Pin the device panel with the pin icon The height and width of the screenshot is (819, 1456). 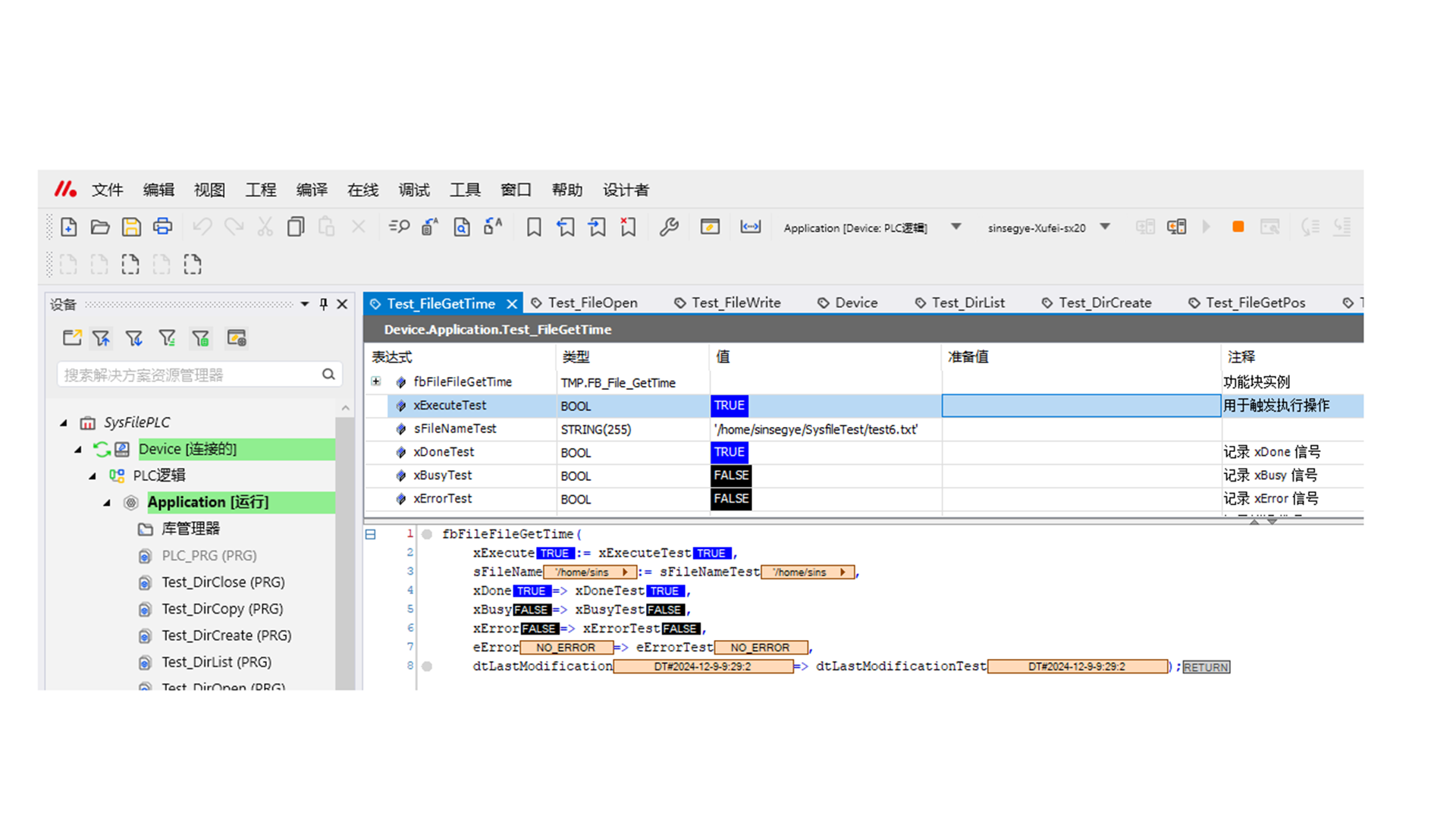pyautogui.click(x=324, y=304)
